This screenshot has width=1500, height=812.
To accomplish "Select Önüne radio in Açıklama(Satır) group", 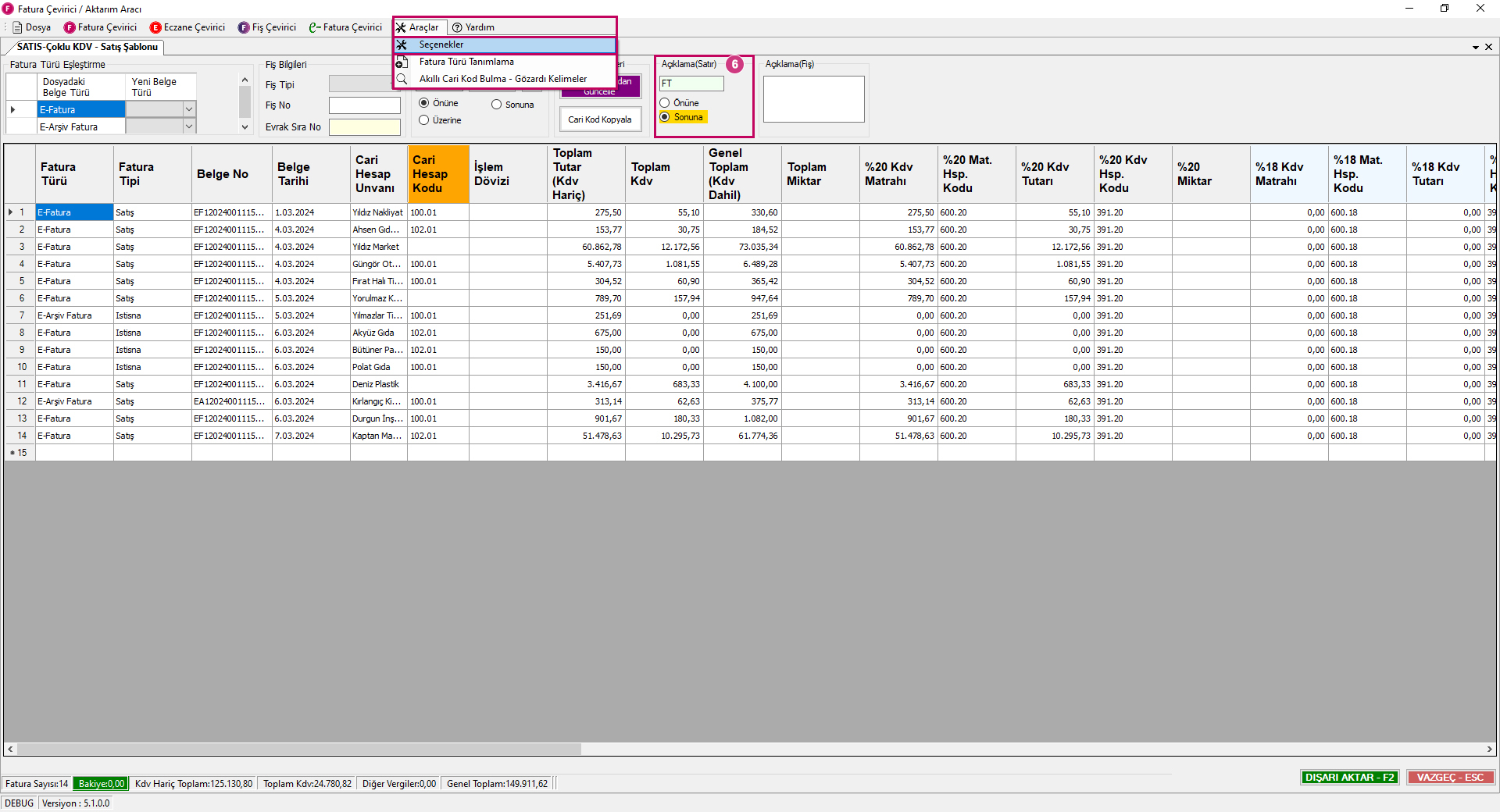I will [665, 103].
